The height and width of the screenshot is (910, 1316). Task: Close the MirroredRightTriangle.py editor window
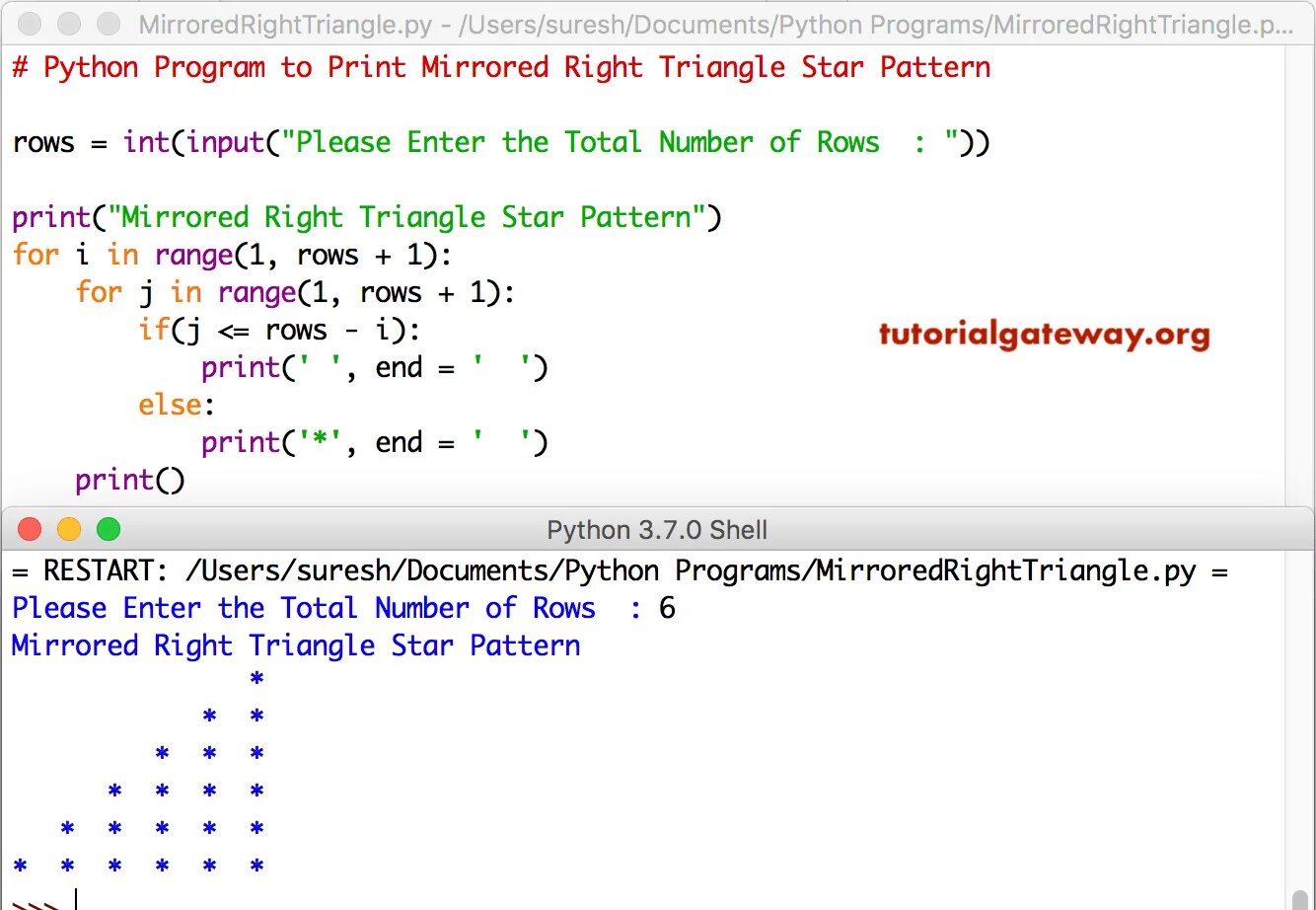click(x=30, y=24)
